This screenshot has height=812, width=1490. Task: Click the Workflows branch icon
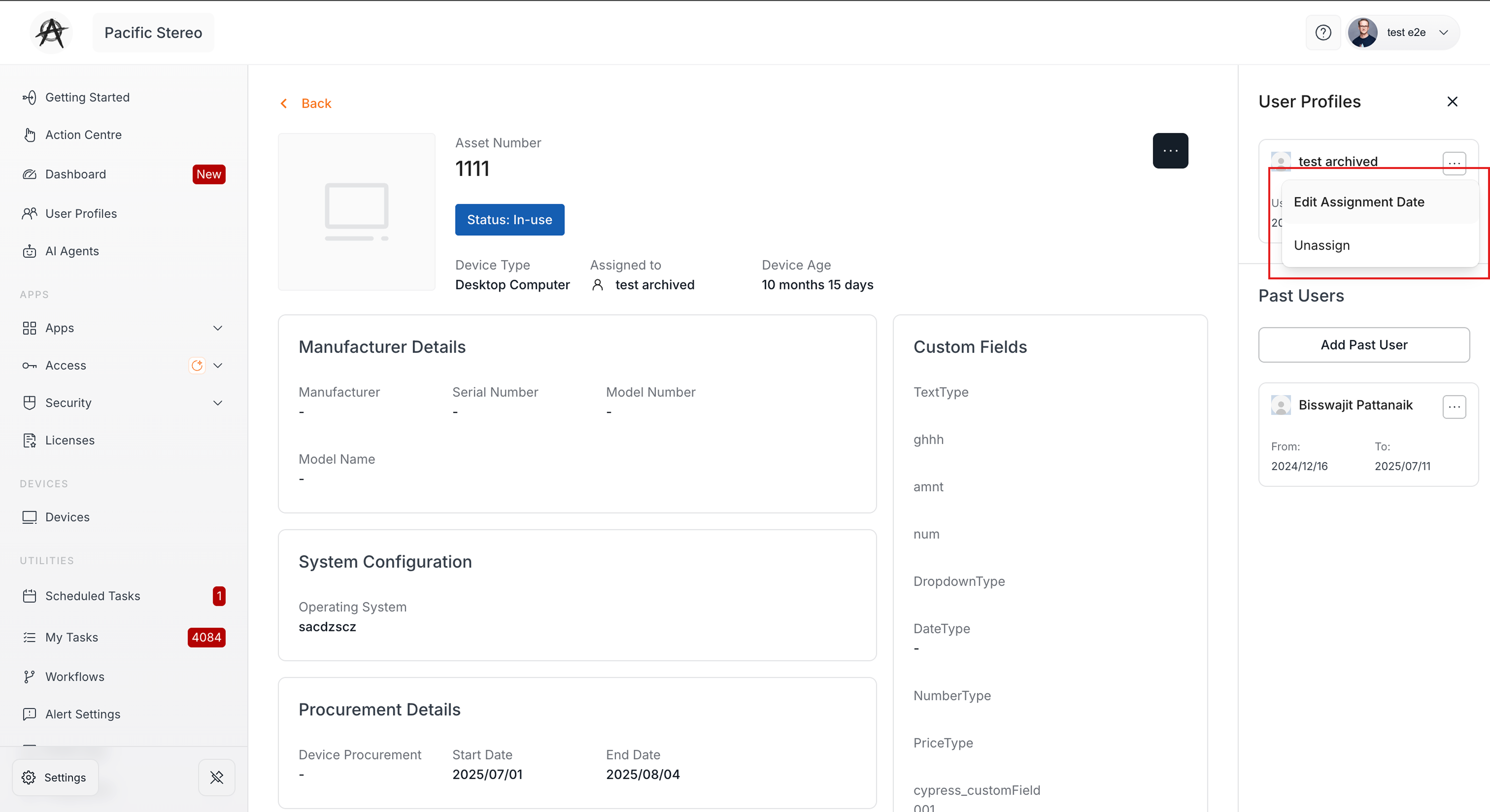pos(30,677)
